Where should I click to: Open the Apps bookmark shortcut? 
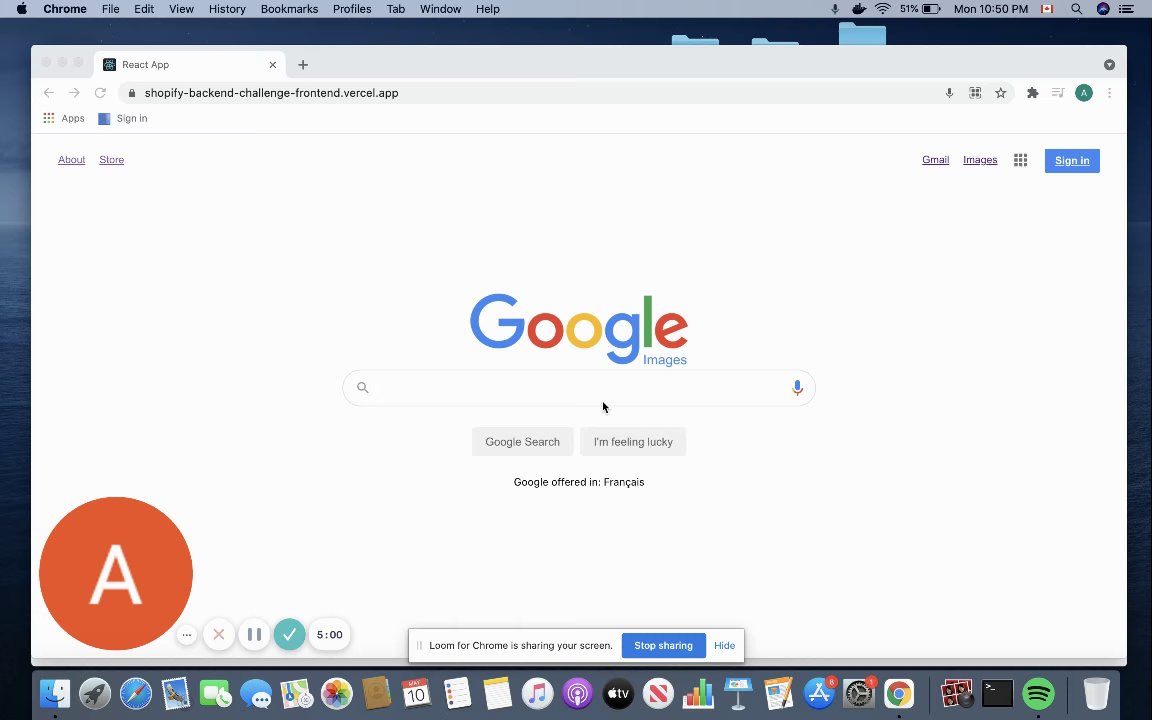coord(64,118)
